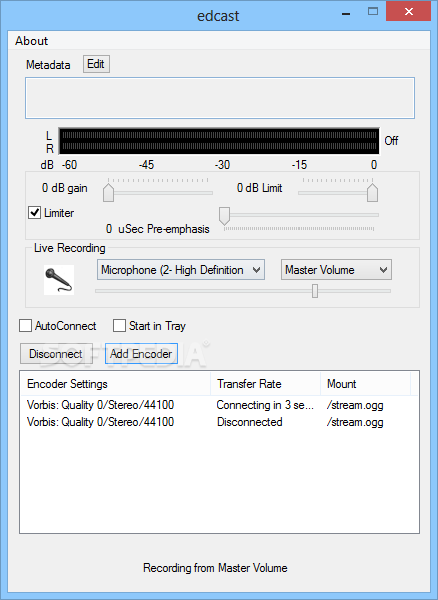
Task: Open the About menu
Action: (31, 41)
